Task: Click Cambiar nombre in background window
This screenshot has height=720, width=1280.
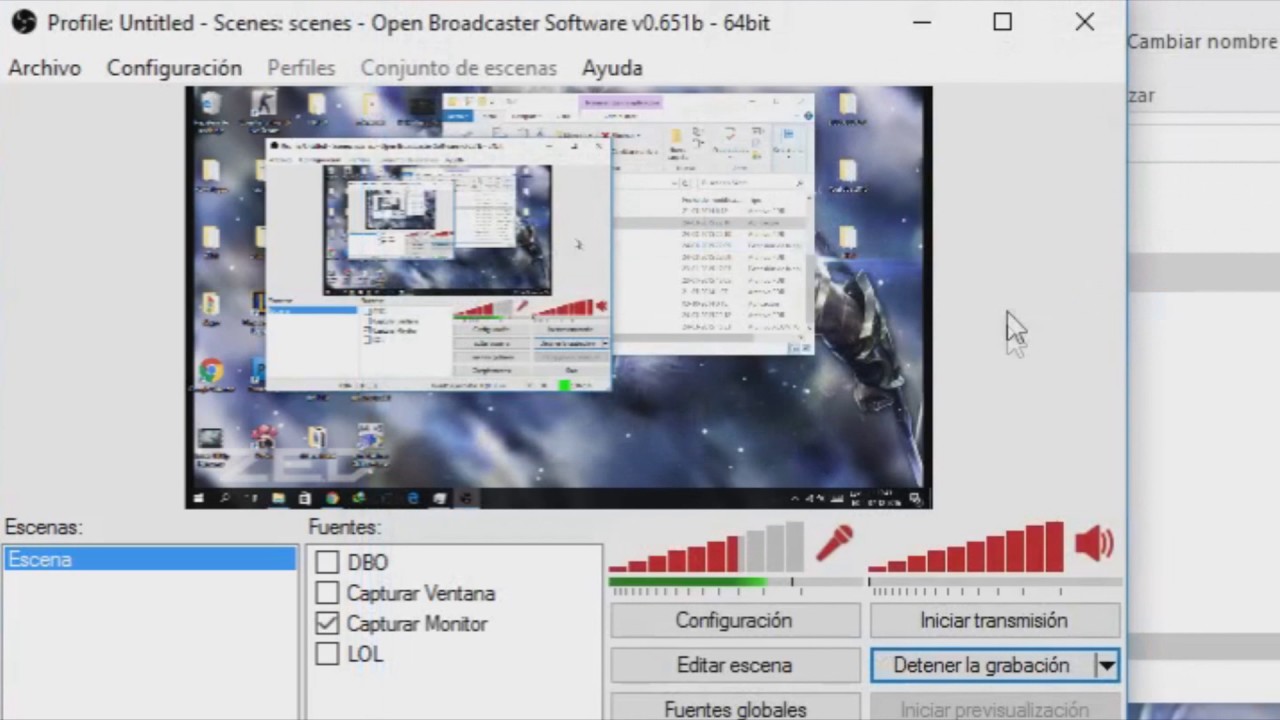Action: (1203, 42)
